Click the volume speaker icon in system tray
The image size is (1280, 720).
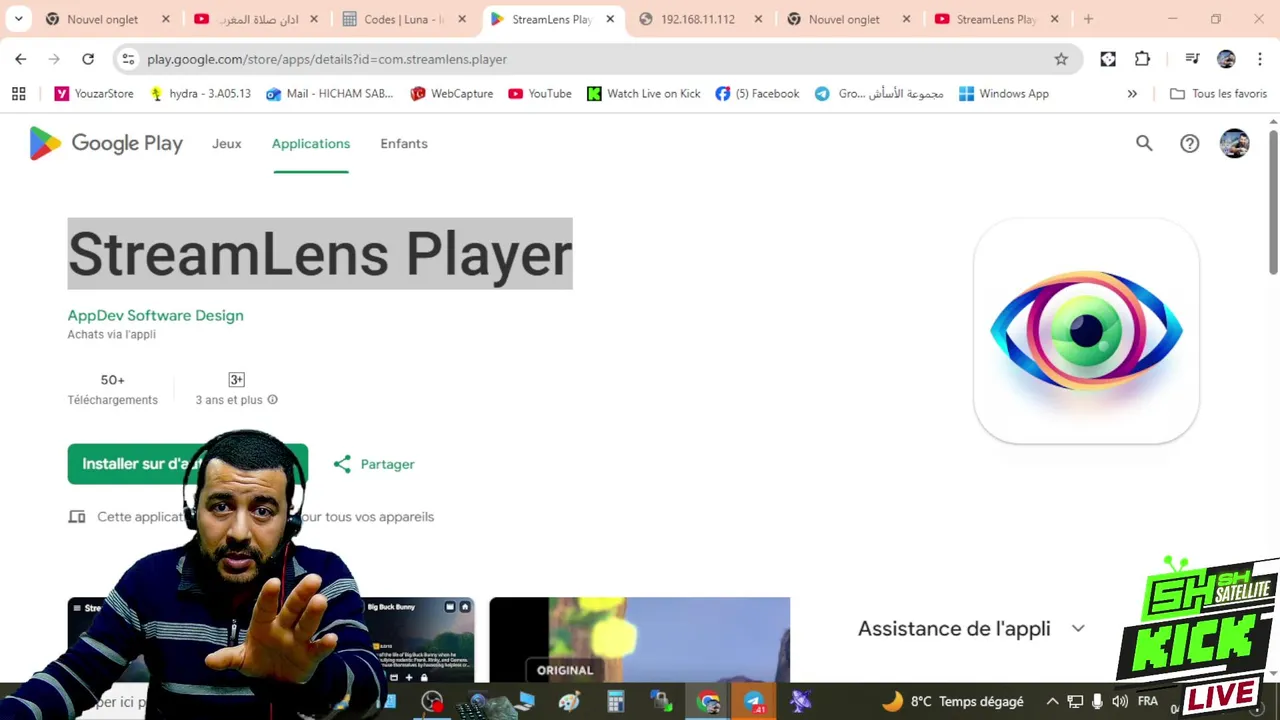click(1119, 702)
